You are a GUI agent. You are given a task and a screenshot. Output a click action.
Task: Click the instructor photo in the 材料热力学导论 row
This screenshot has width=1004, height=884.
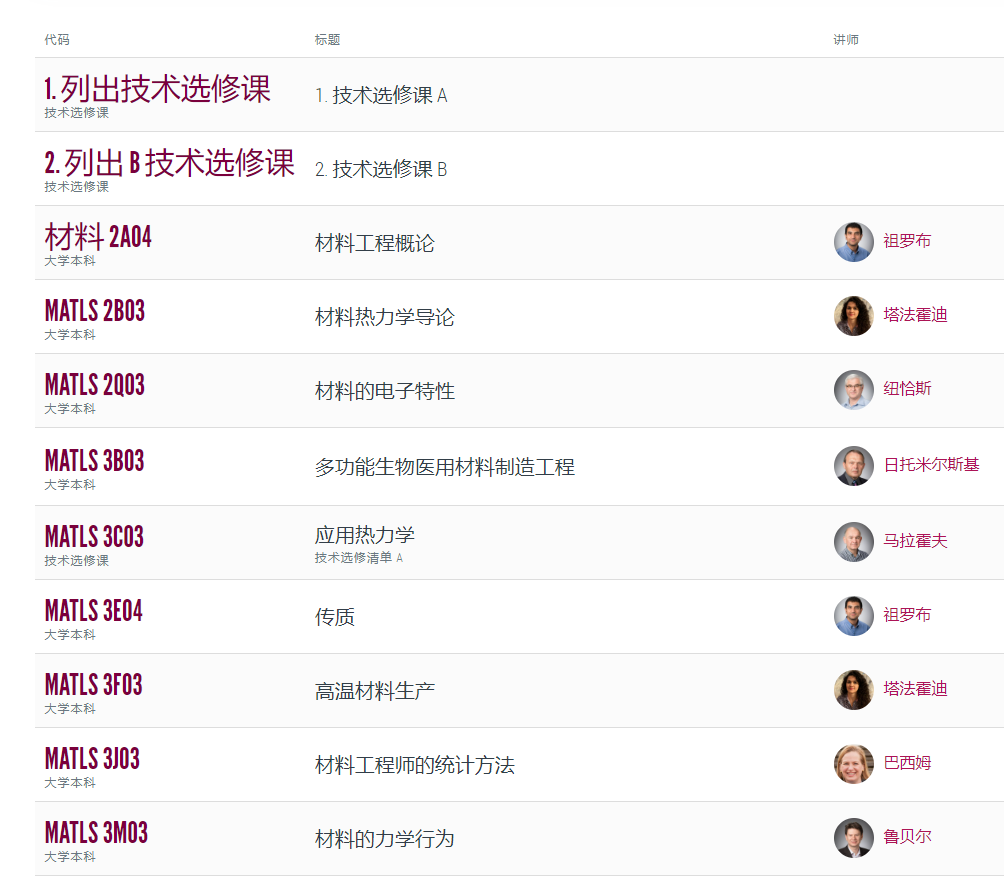(x=853, y=316)
